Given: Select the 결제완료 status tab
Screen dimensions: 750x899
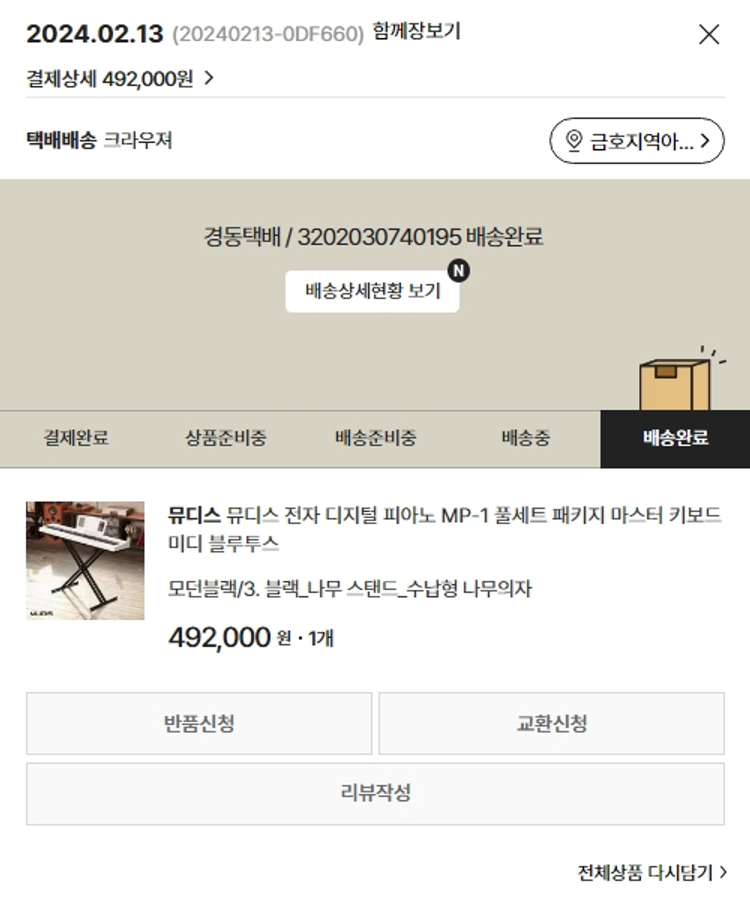Looking at the screenshot, I should tap(76, 439).
